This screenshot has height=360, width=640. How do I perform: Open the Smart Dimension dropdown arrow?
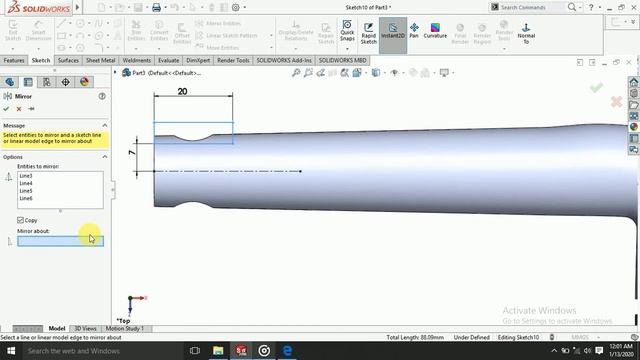tap(38, 49)
